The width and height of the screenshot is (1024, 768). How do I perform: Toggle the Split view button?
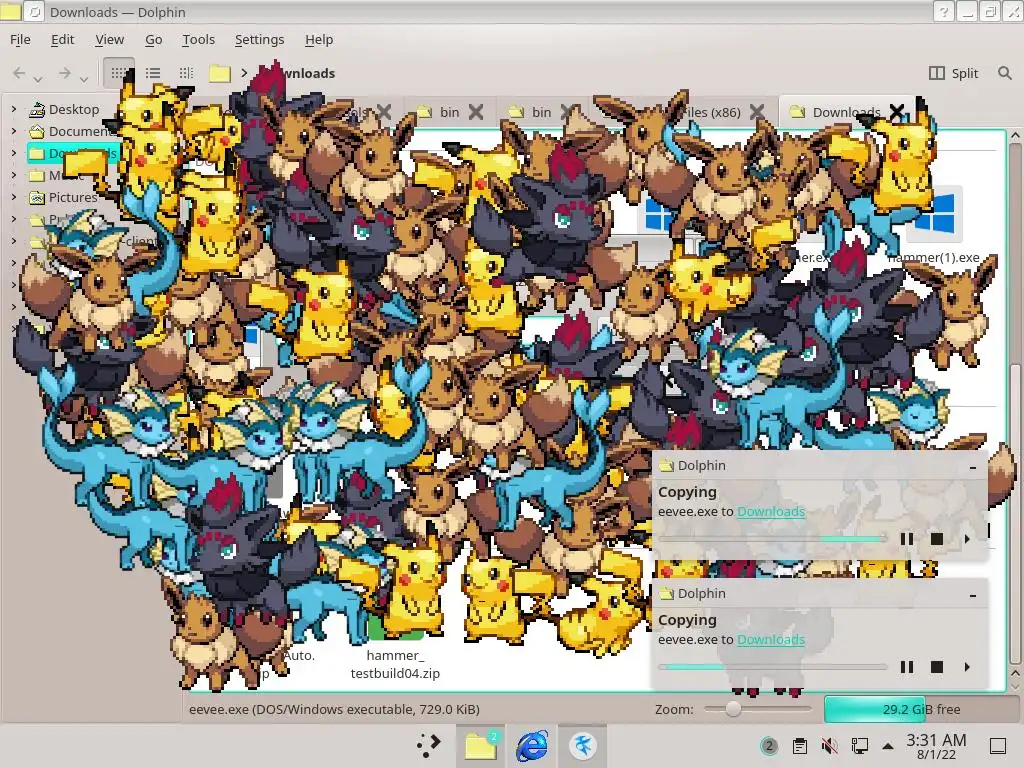953,73
